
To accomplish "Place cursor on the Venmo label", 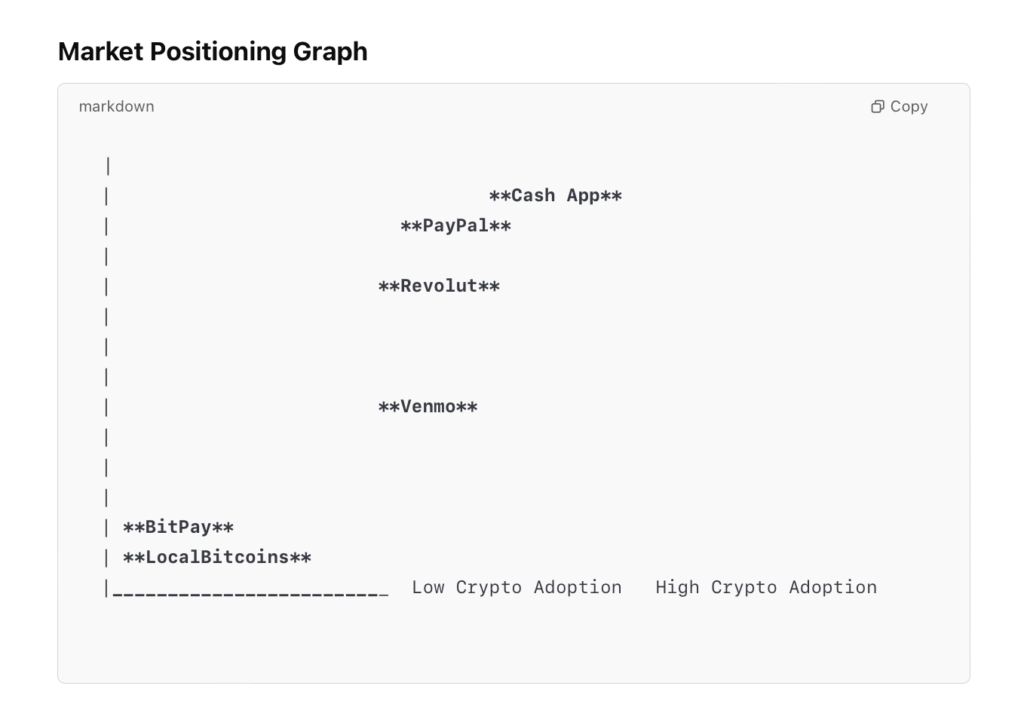I will 428,407.
